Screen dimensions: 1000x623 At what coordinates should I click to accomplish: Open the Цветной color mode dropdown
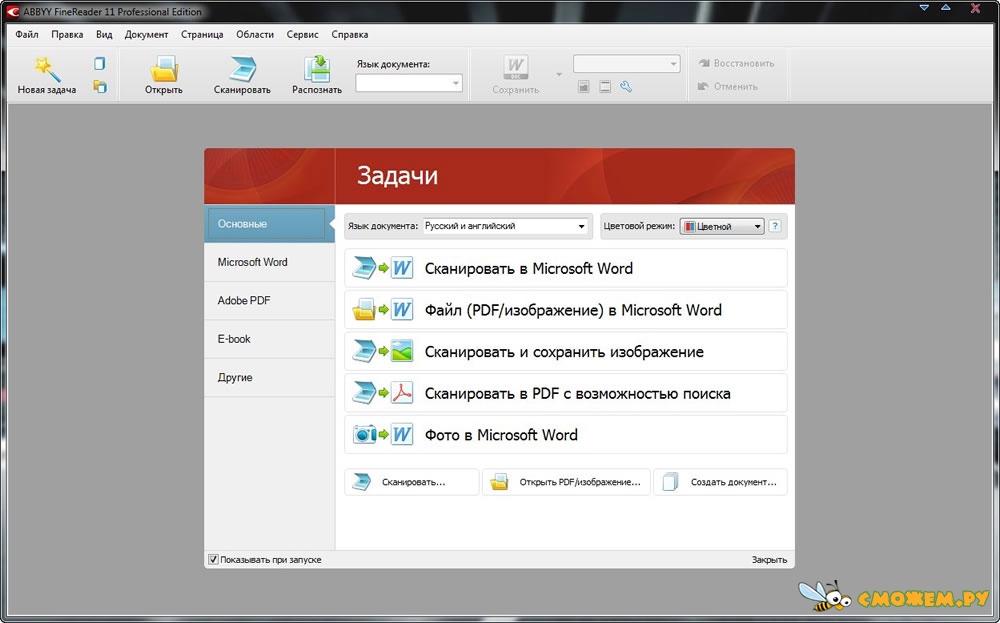[722, 226]
